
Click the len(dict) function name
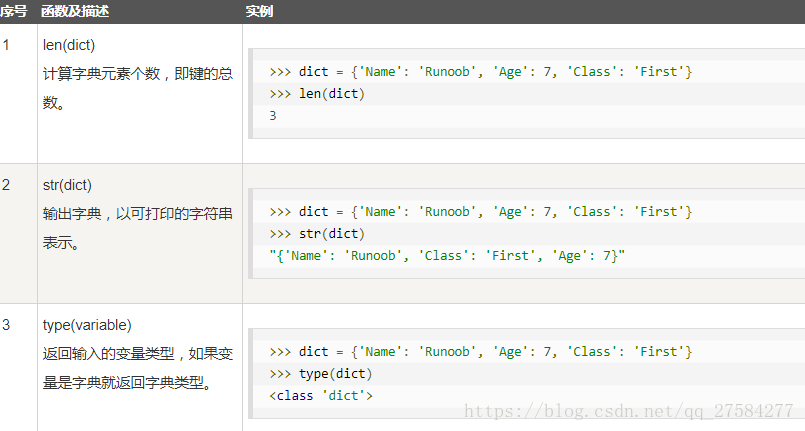[x=69, y=45]
